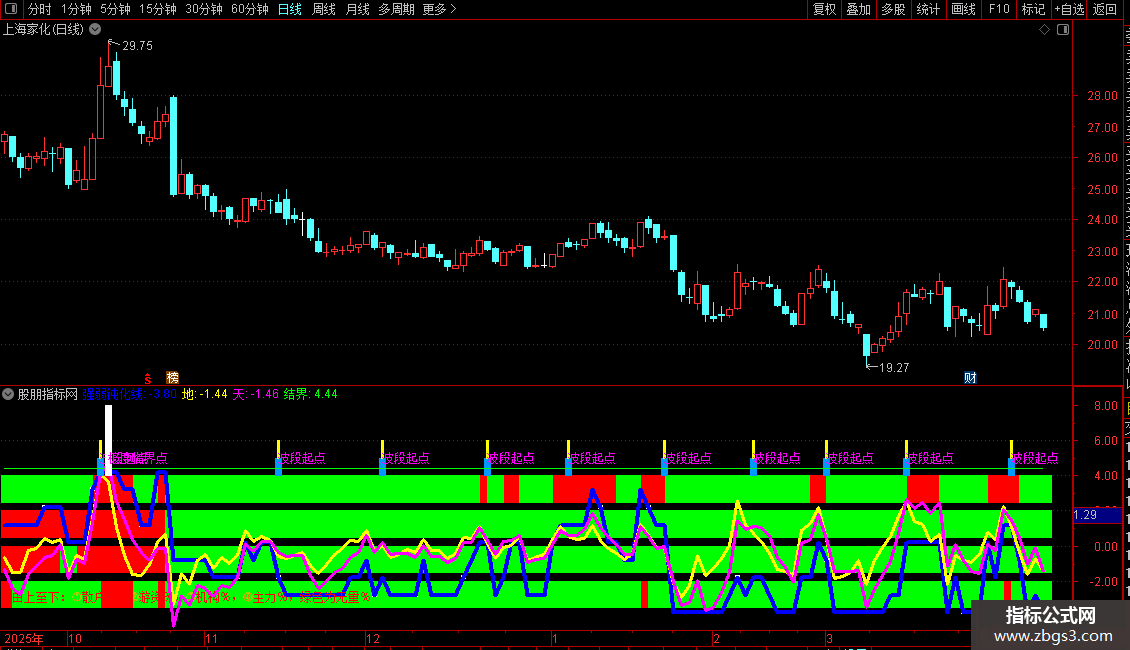The image size is (1130, 650).
Task: Select the 60分钟 period tab
Action: tap(249, 9)
